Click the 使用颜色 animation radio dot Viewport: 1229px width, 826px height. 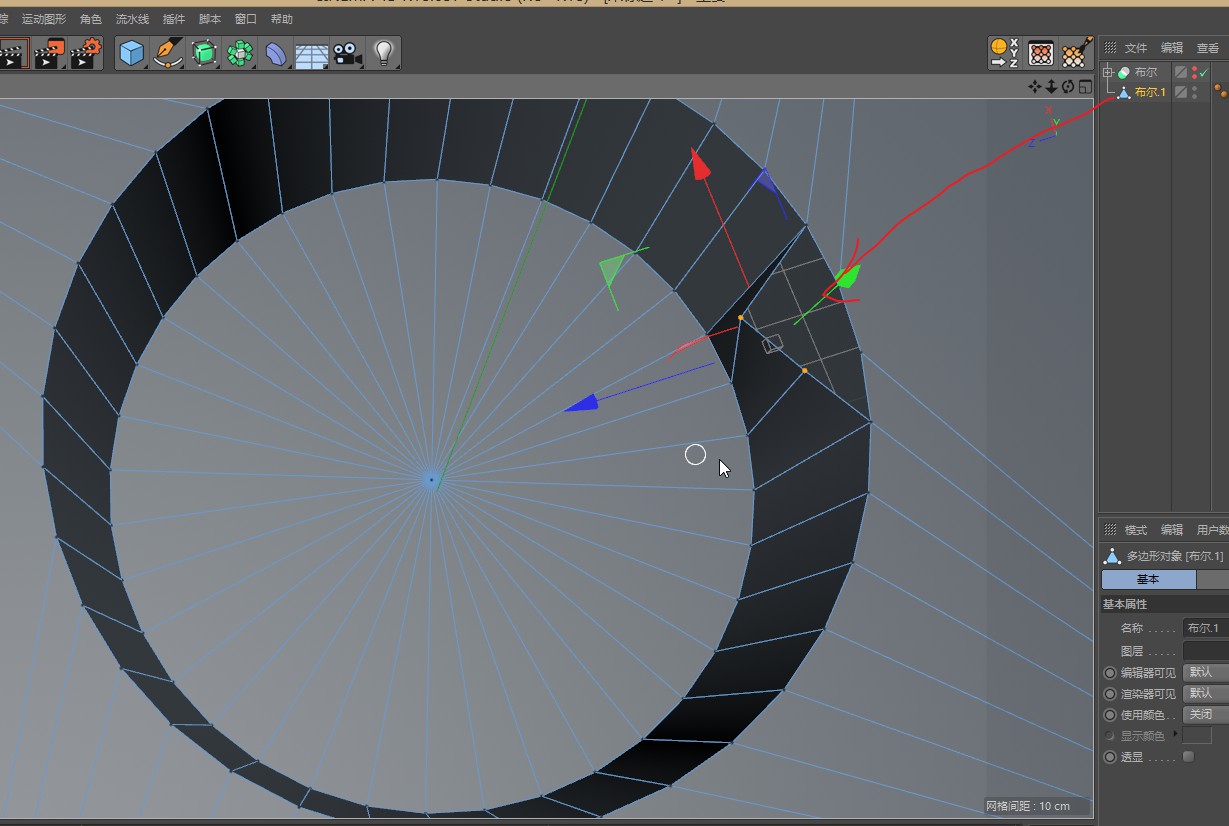tap(1110, 715)
